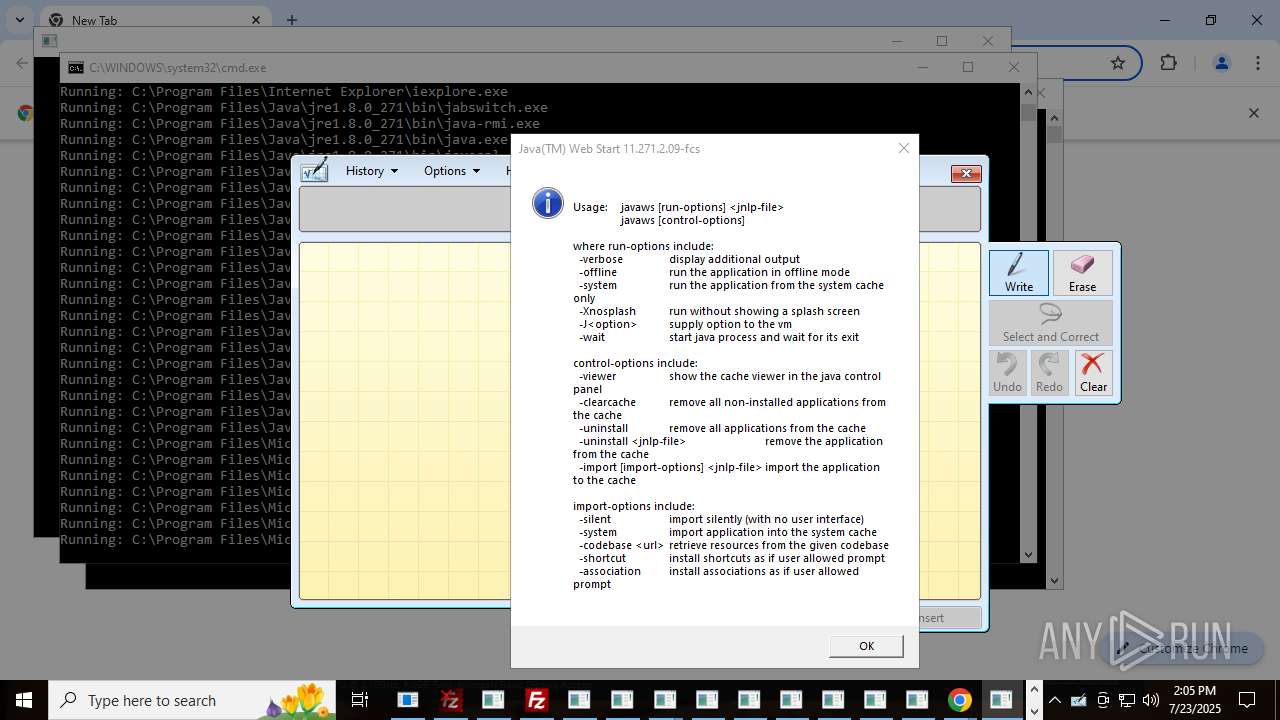The width and height of the screenshot is (1280, 720).
Task: Dismiss the Chrome bar with its X
Action: pos(1253,113)
